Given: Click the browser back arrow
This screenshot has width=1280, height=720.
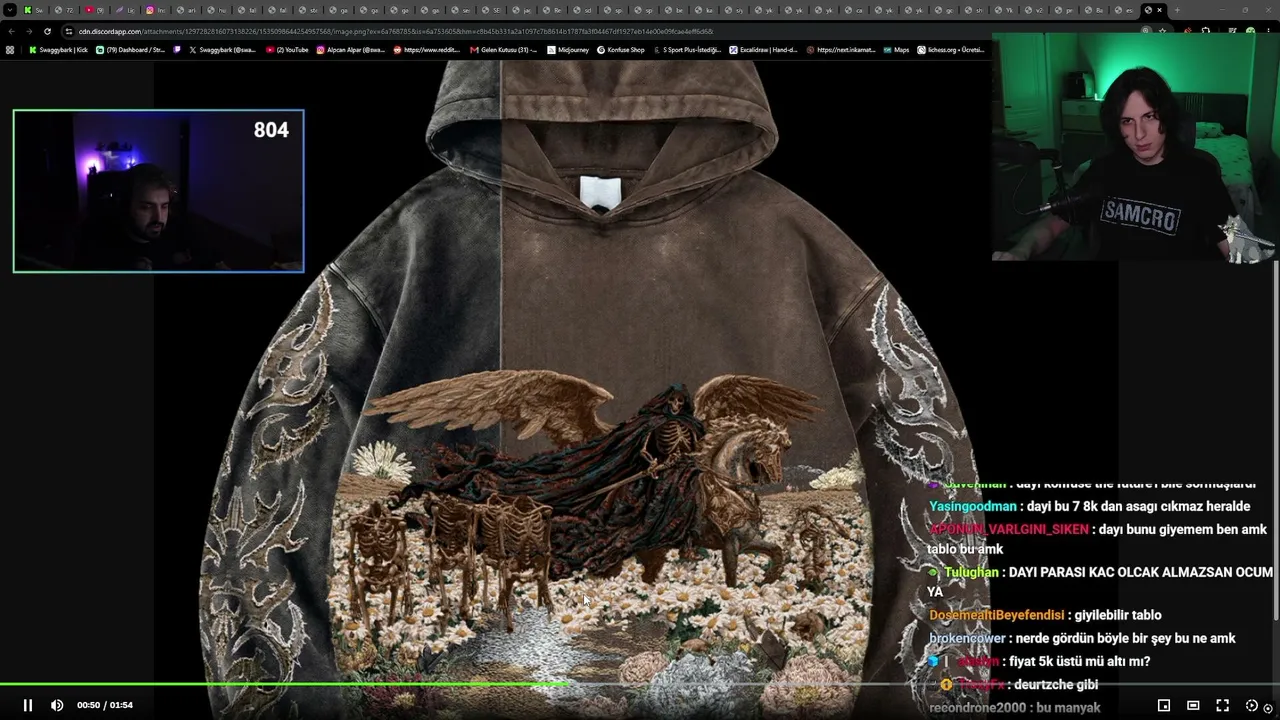Looking at the screenshot, I should (x=10, y=31).
